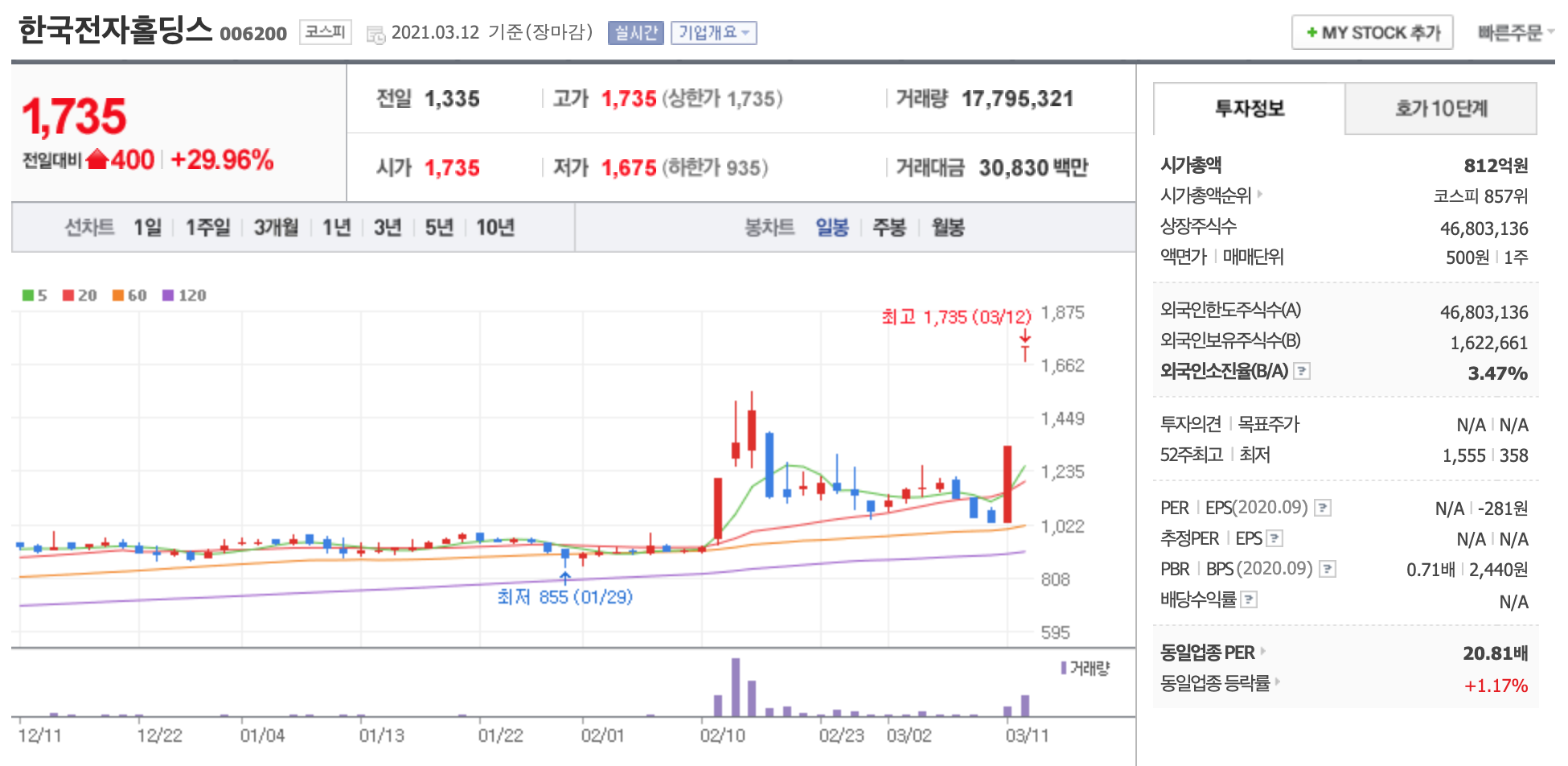Click the 실시간 button
The height and width of the screenshot is (766, 1568).
click(635, 33)
